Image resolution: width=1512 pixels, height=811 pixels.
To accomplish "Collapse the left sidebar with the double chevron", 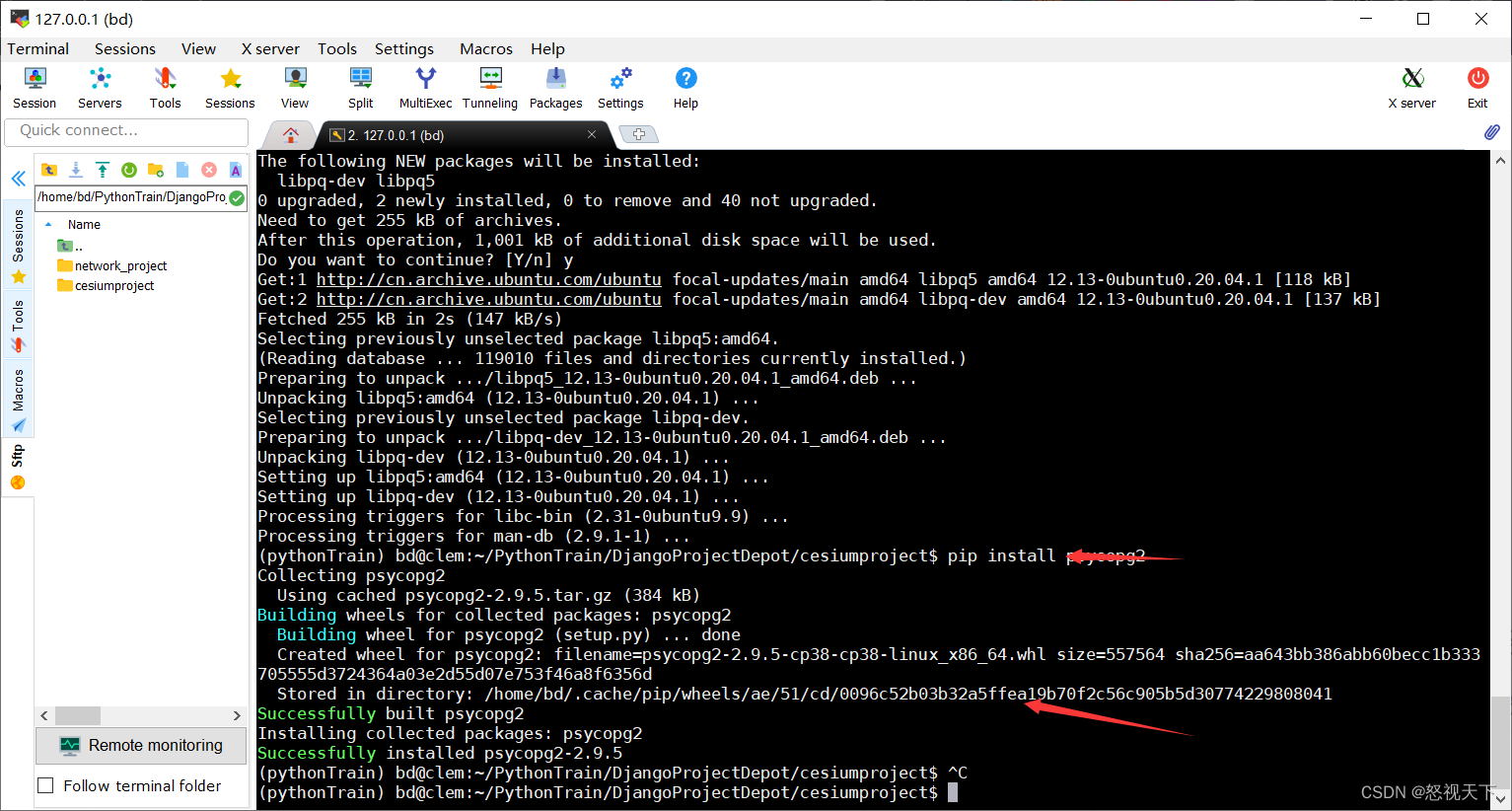I will point(18,179).
